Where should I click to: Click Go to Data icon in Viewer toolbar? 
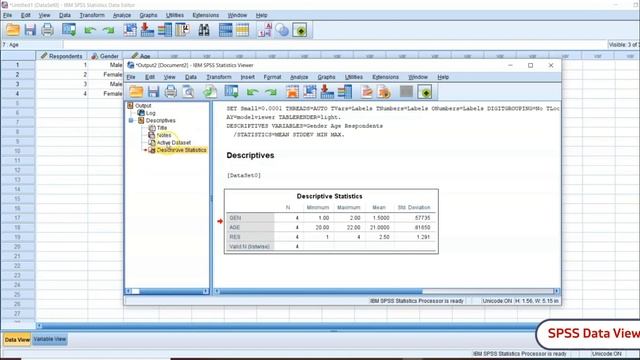click(292, 92)
